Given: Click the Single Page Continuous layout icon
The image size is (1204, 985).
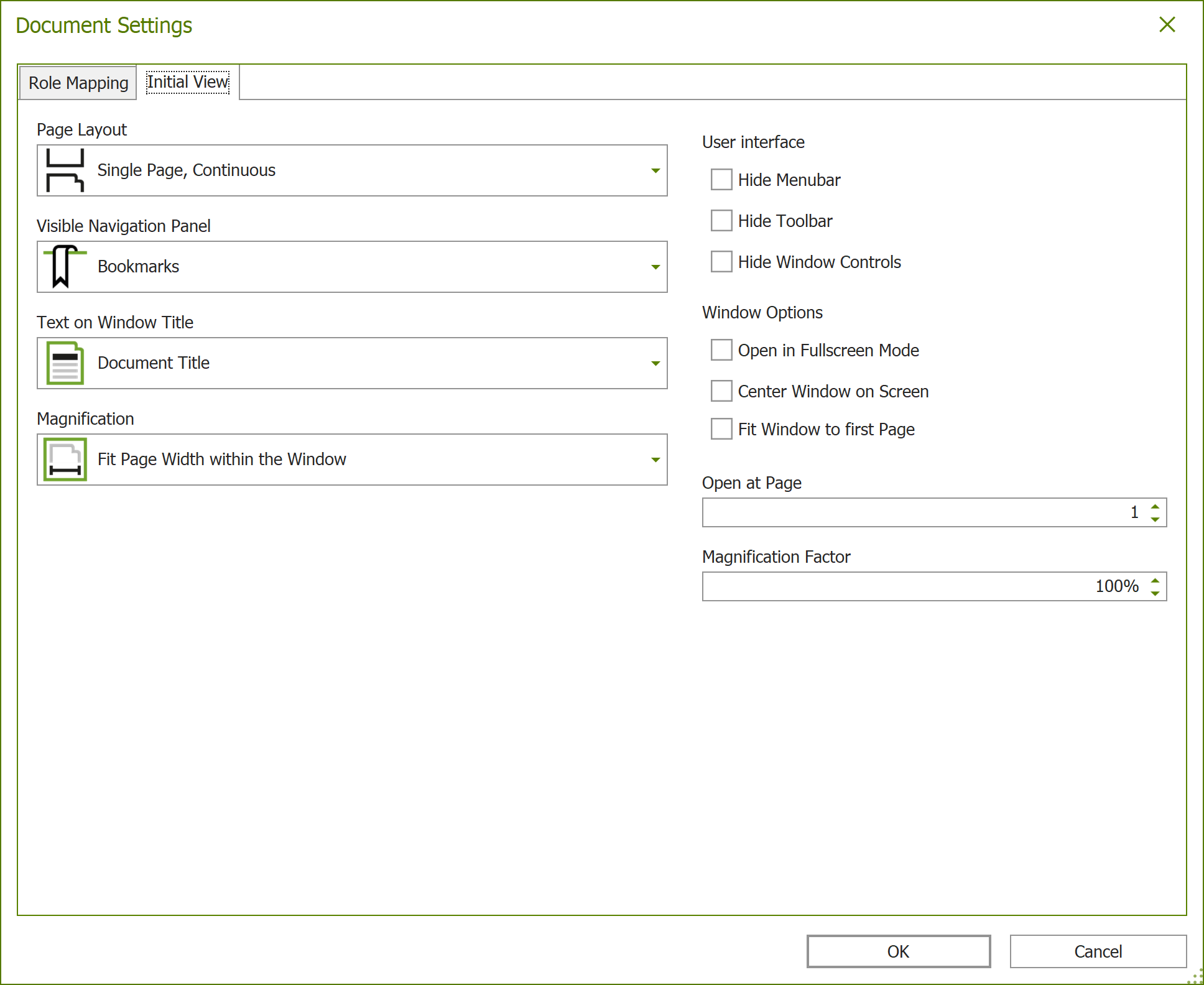Looking at the screenshot, I should point(64,170).
